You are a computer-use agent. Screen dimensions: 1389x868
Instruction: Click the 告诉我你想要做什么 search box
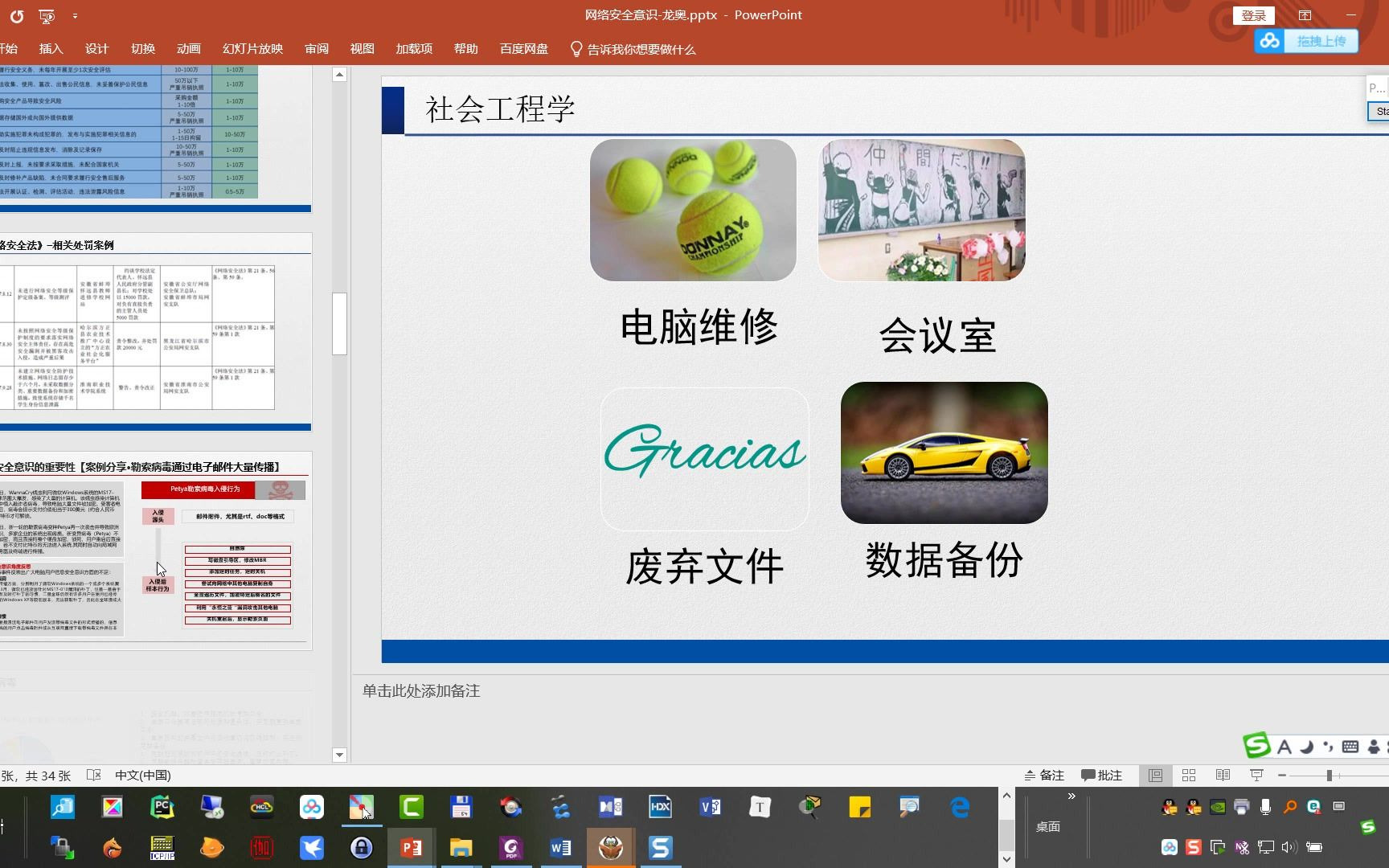pyautogui.click(x=633, y=50)
